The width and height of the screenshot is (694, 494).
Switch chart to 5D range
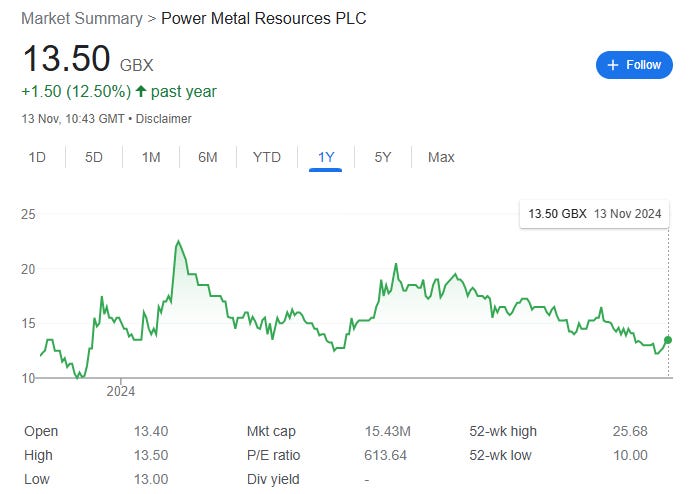click(94, 157)
